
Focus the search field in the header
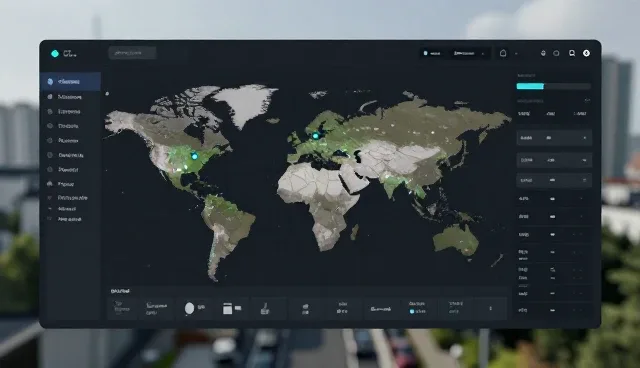132,53
